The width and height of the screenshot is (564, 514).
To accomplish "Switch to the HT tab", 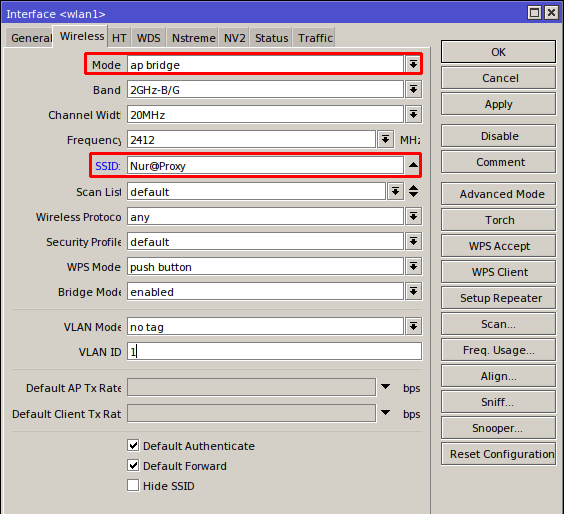I will click(x=119, y=38).
